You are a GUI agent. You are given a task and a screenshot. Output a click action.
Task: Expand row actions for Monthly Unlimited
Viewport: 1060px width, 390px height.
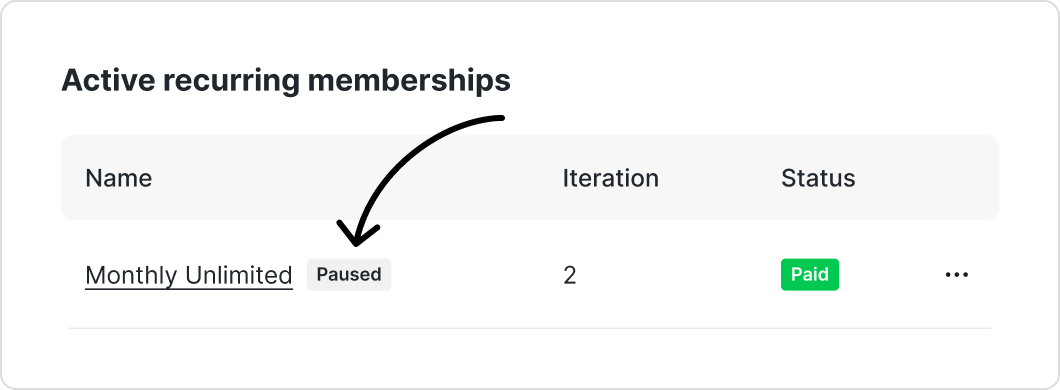pos(957,275)
